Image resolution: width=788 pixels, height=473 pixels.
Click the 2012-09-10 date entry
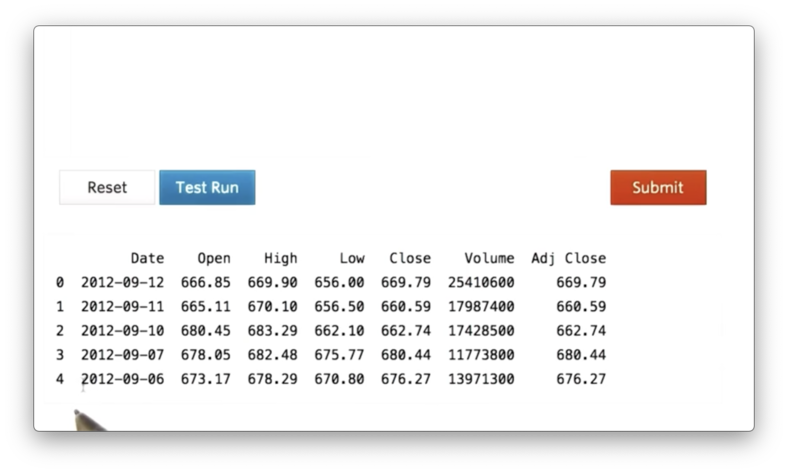coord(122,331)
